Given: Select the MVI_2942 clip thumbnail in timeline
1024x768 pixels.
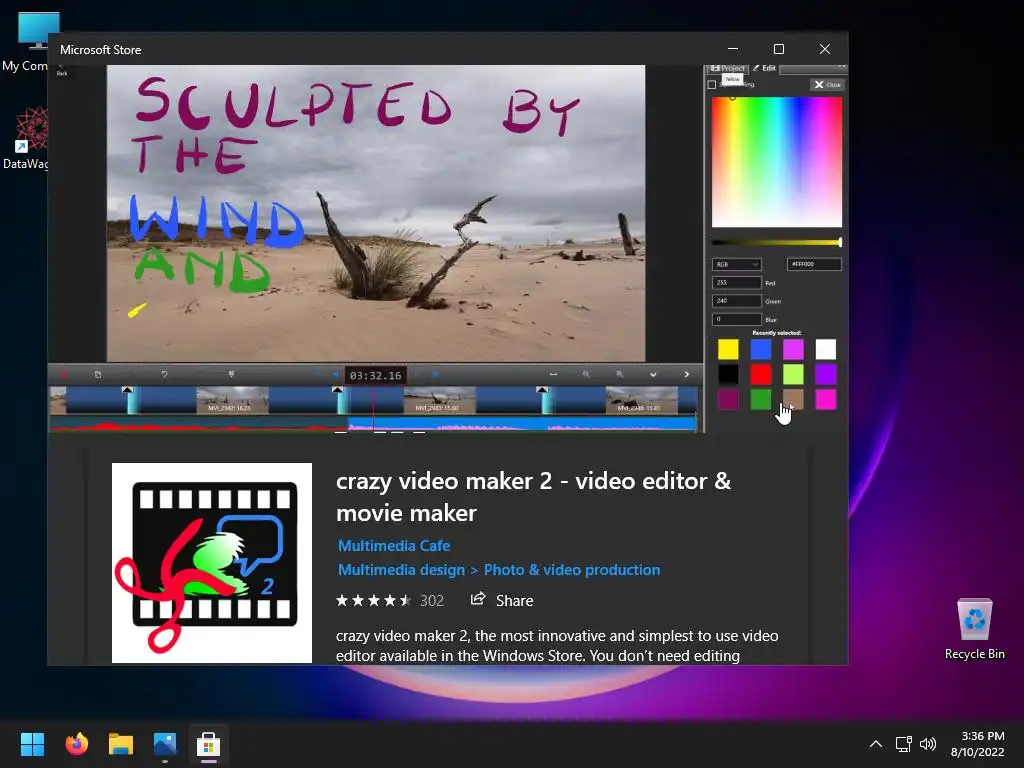Looking at the screenshot, I should (232, 400).
